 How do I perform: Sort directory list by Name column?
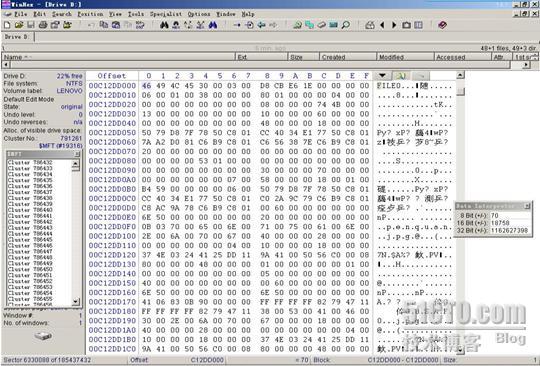point(118,57)
